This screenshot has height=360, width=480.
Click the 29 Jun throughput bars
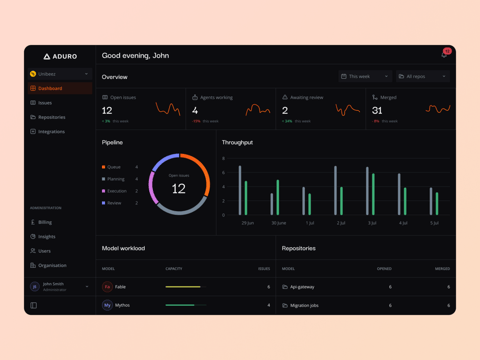[x=243, y=190]
